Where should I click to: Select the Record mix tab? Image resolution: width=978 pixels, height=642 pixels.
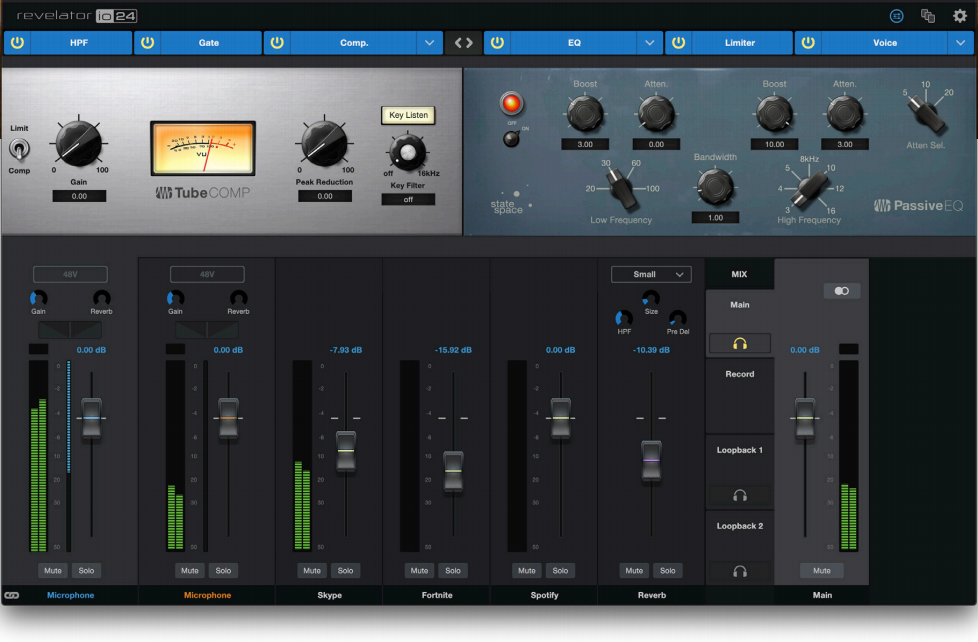(739, 374)
